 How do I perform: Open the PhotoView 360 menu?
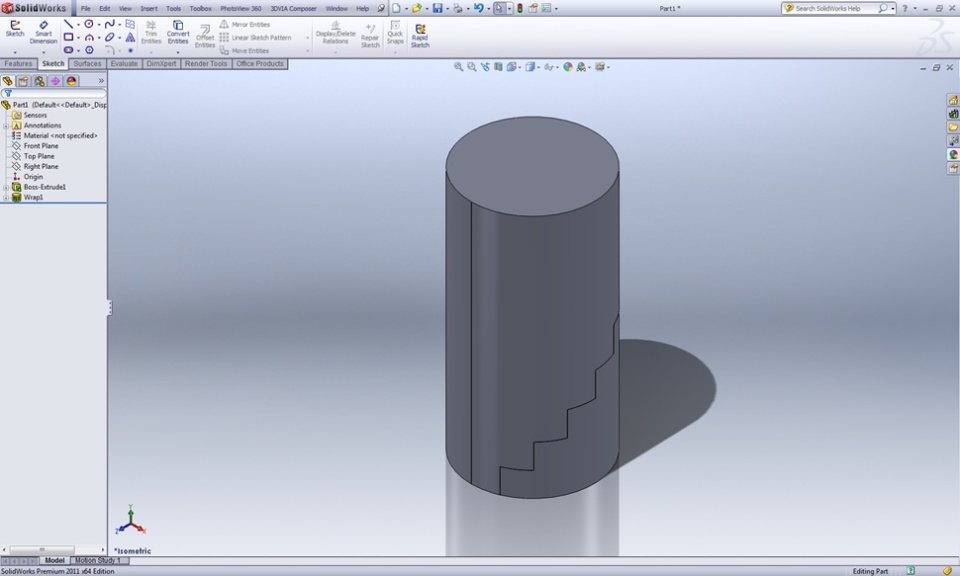pyautogui.click(x=241, y=9)
